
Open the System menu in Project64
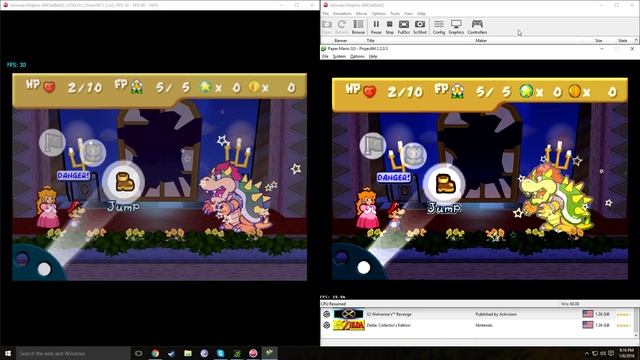point(339,56)
